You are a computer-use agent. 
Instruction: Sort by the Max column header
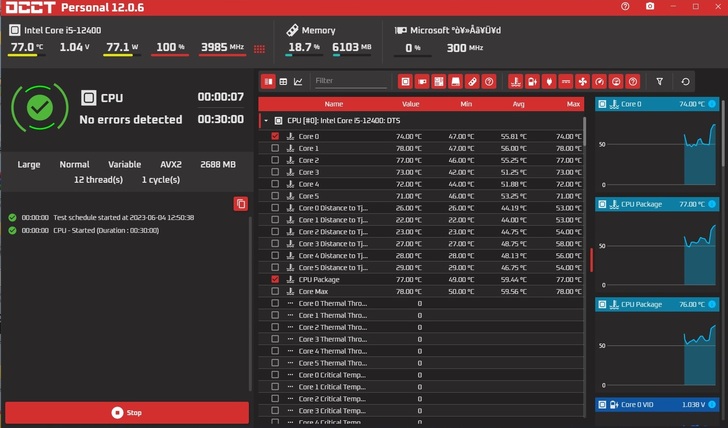[x=573, y=104]
